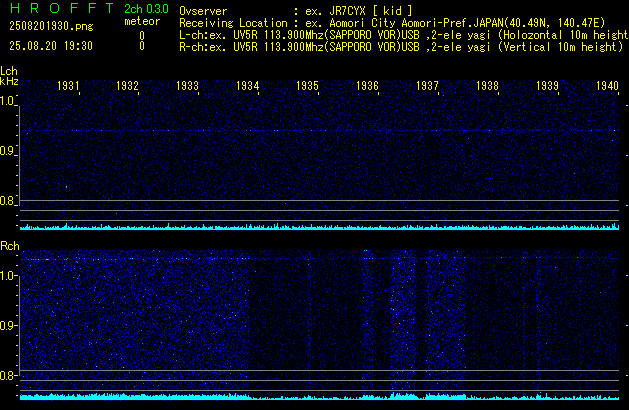
Task: Click the 1.0 frequency label on Rch
Action: [7, 276]
